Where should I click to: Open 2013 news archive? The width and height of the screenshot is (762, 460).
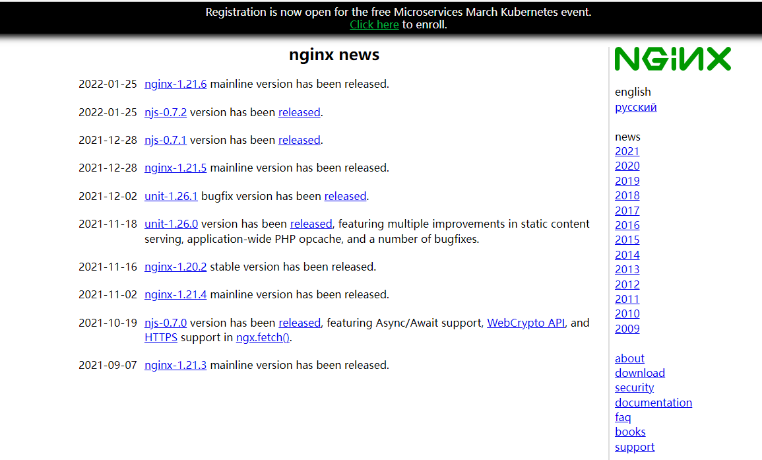pos(627,270)
